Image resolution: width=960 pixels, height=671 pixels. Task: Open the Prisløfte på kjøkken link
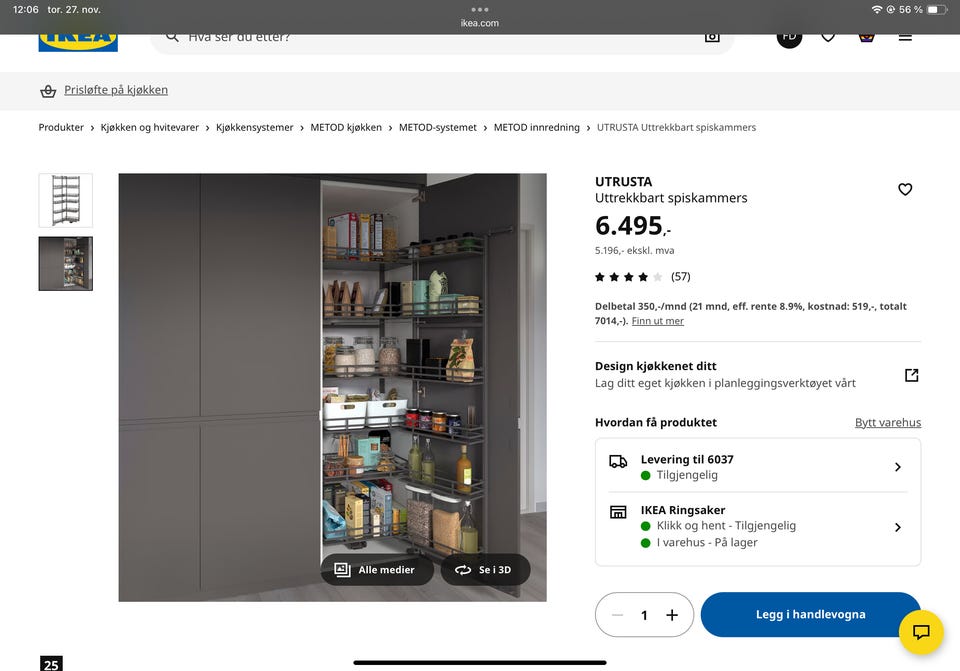point(116,90)
